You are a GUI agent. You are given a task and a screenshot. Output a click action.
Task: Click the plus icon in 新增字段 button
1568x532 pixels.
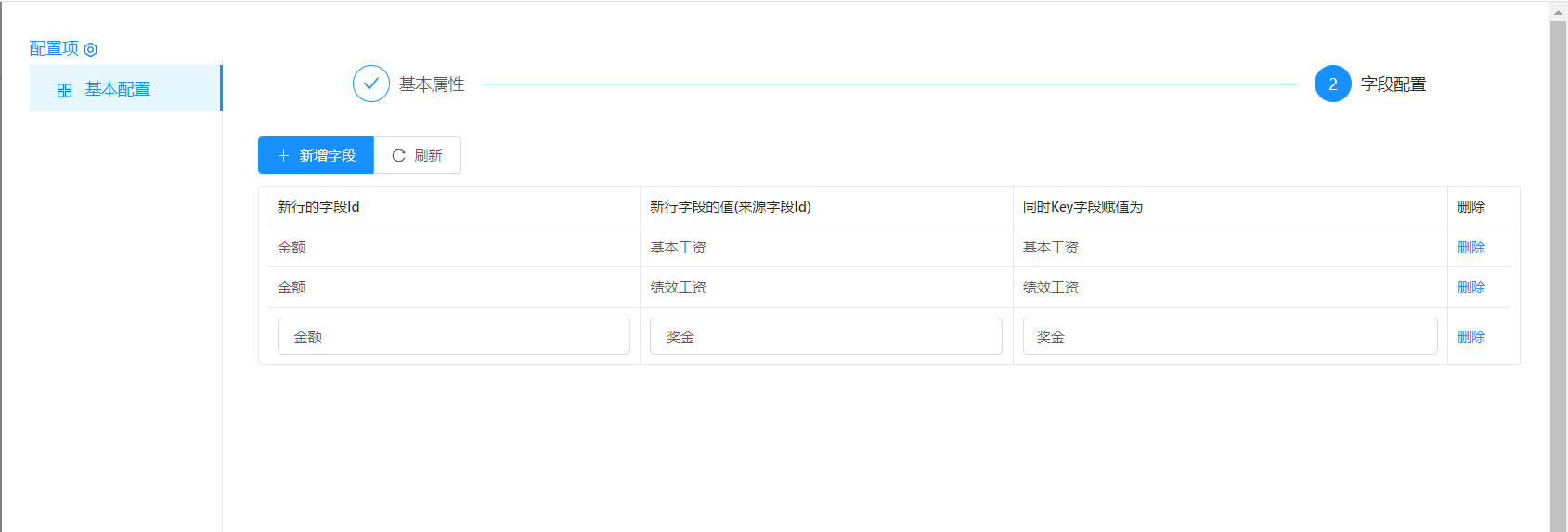(x=283, y=155)
